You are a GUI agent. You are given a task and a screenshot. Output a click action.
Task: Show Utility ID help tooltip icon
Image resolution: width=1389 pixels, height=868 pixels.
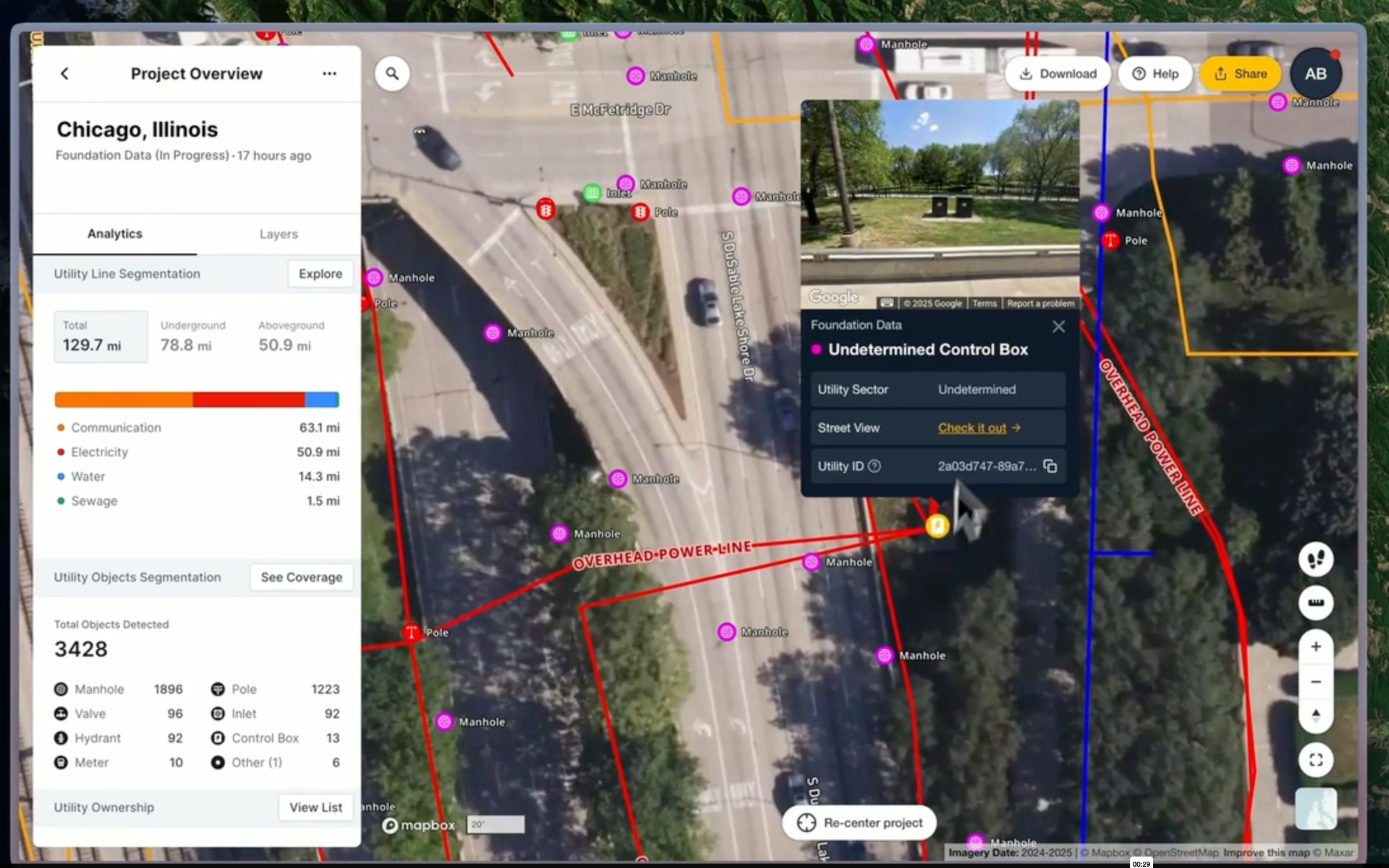pyautogui.click(x=874, y=466)
